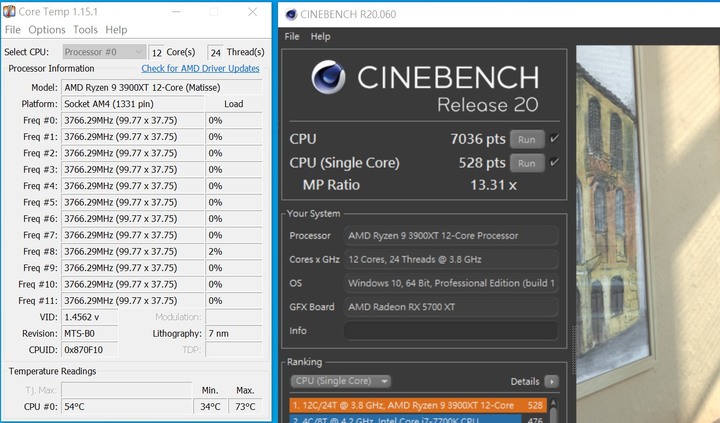Open the Core Temp Options menu
The height and width of the screenshot is (423, 720).
tap(47, 30)
